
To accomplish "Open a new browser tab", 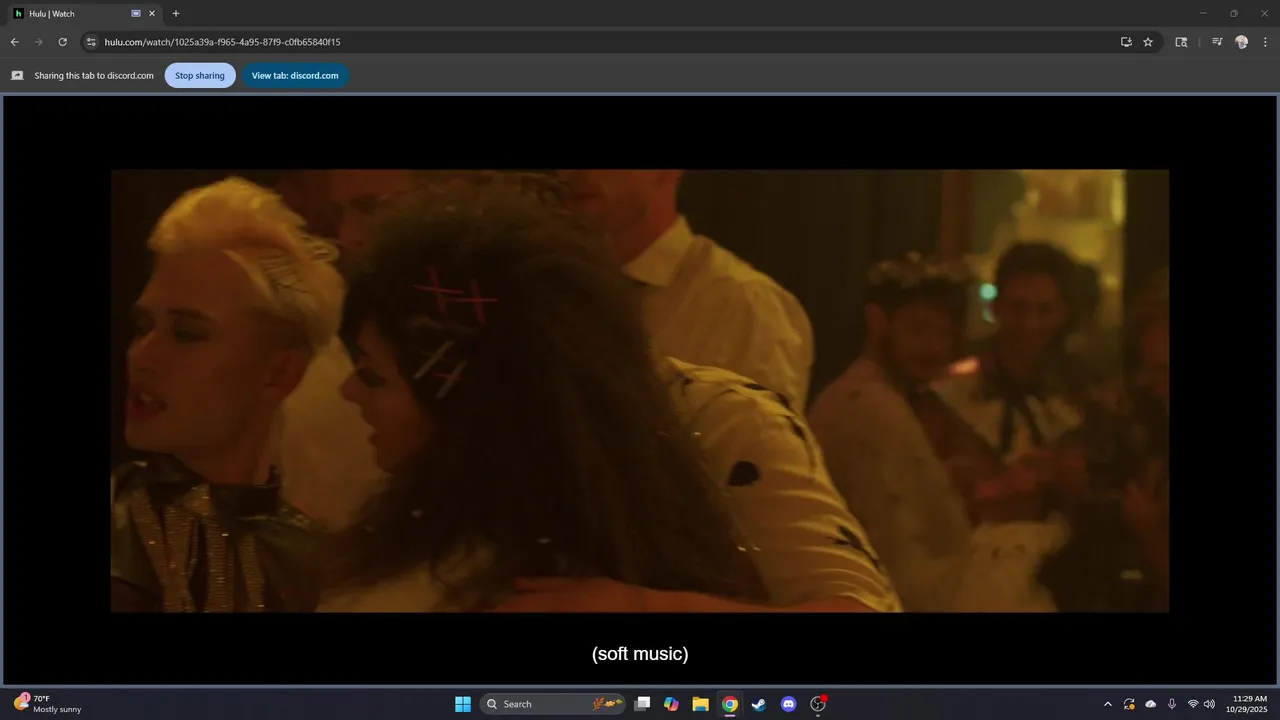I will pyautogui.click(x=176, y=14).
